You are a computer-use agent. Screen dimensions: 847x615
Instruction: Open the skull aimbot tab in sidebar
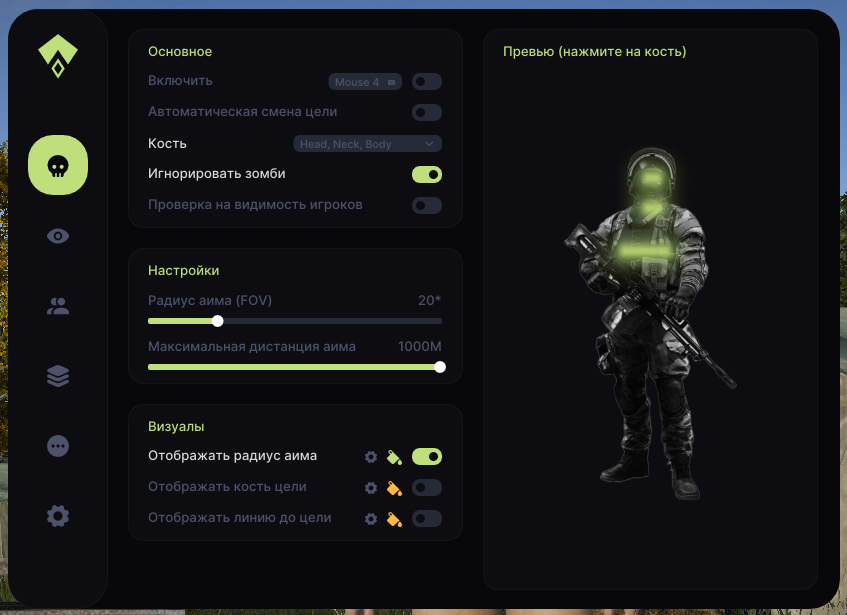point(58,165)
